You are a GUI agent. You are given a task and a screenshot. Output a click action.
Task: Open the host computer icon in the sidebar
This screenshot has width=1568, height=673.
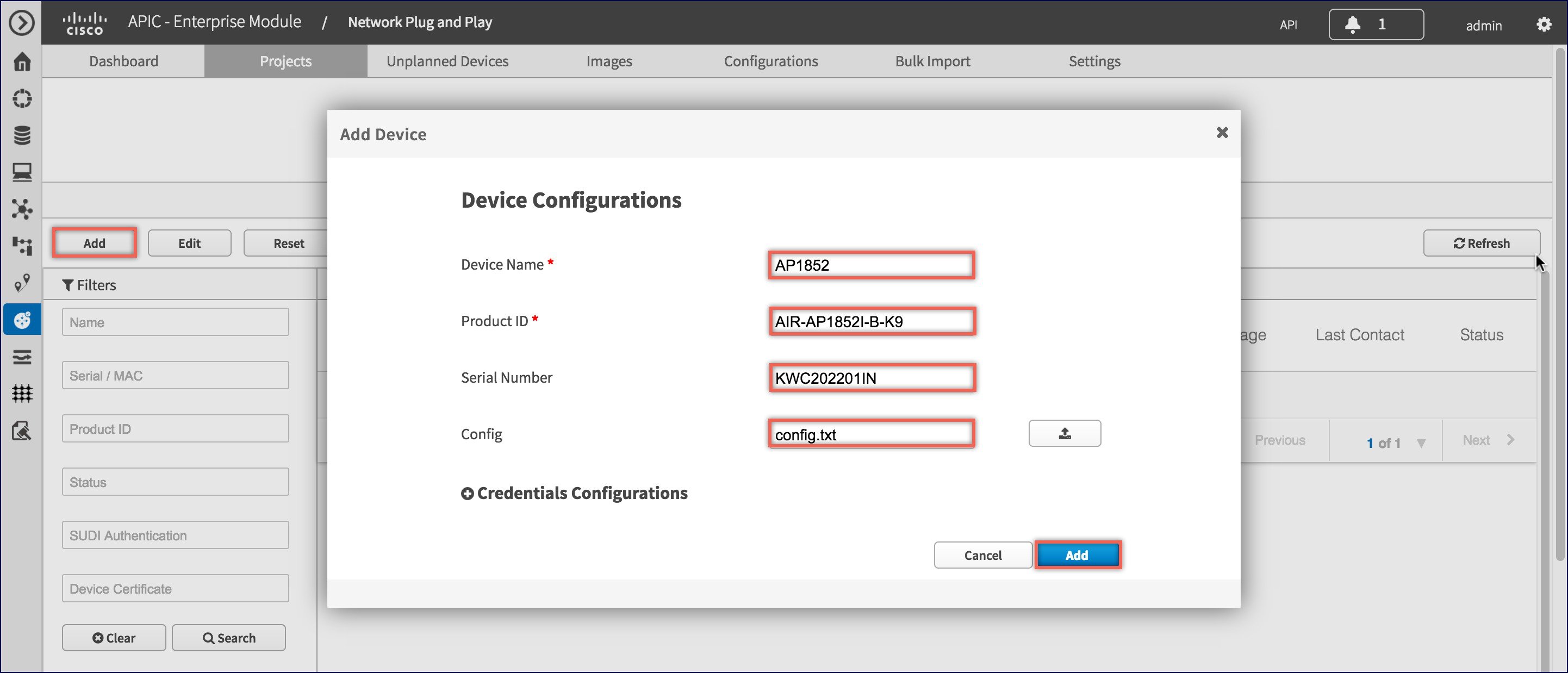pyautogui.click(x=22, y=172)
